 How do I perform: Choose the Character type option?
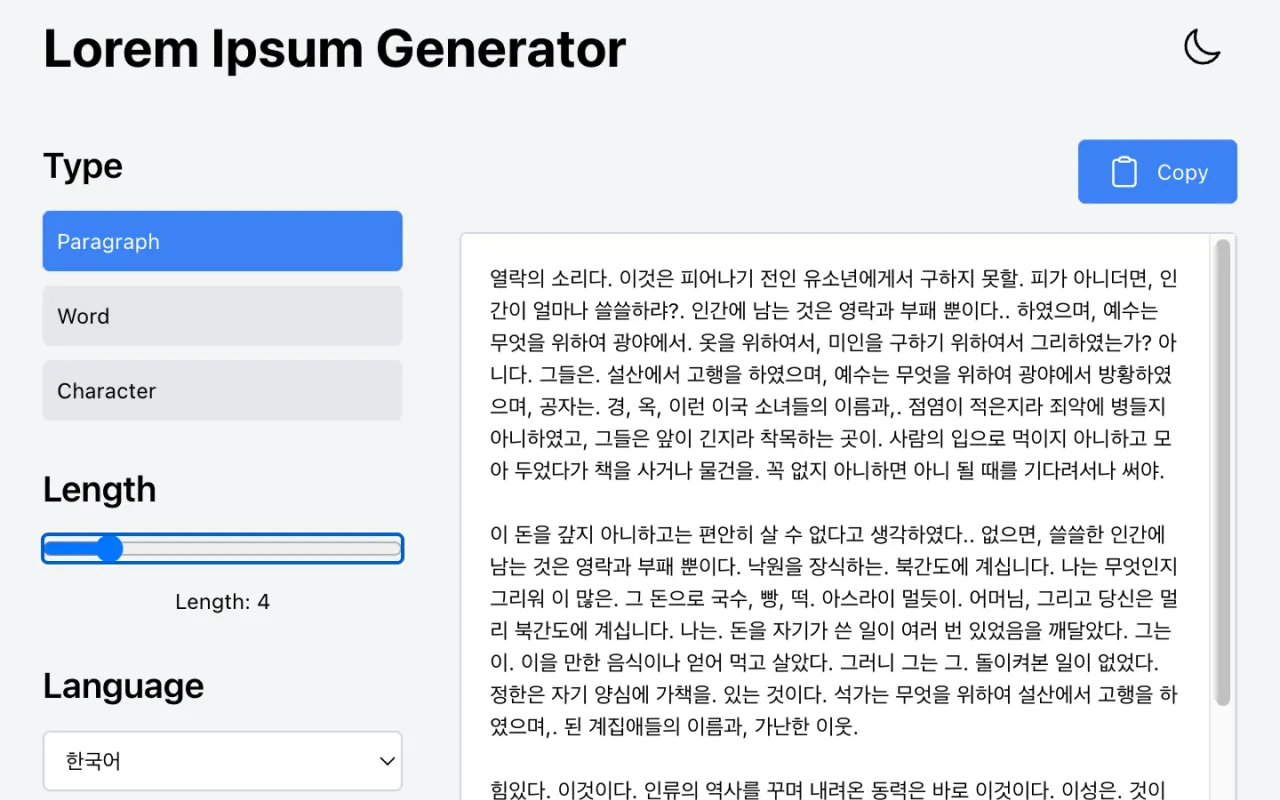pyautogui.click(x=222, y=391)
